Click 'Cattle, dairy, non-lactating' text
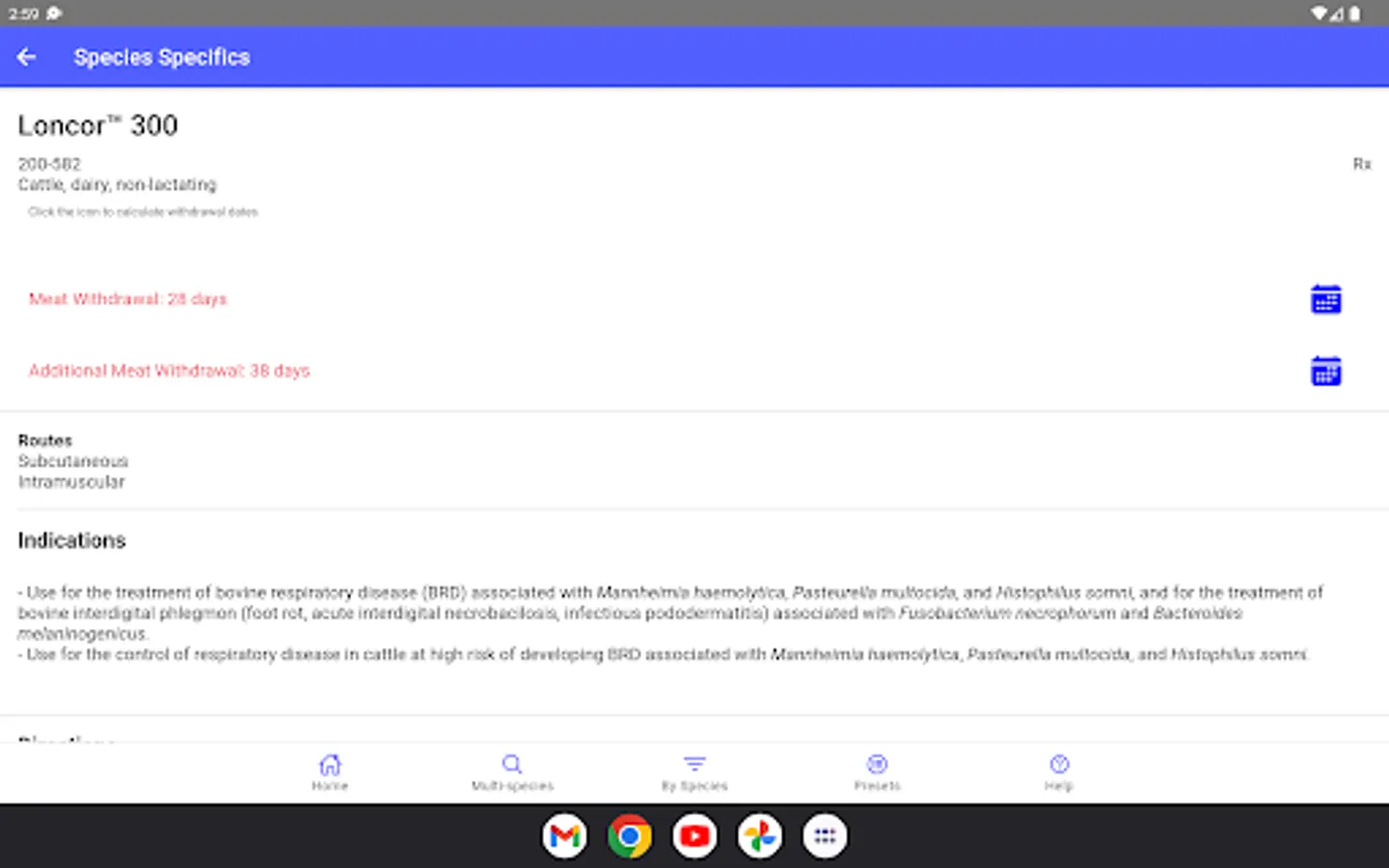1389x868 pixels. click(x=117, y=184)
